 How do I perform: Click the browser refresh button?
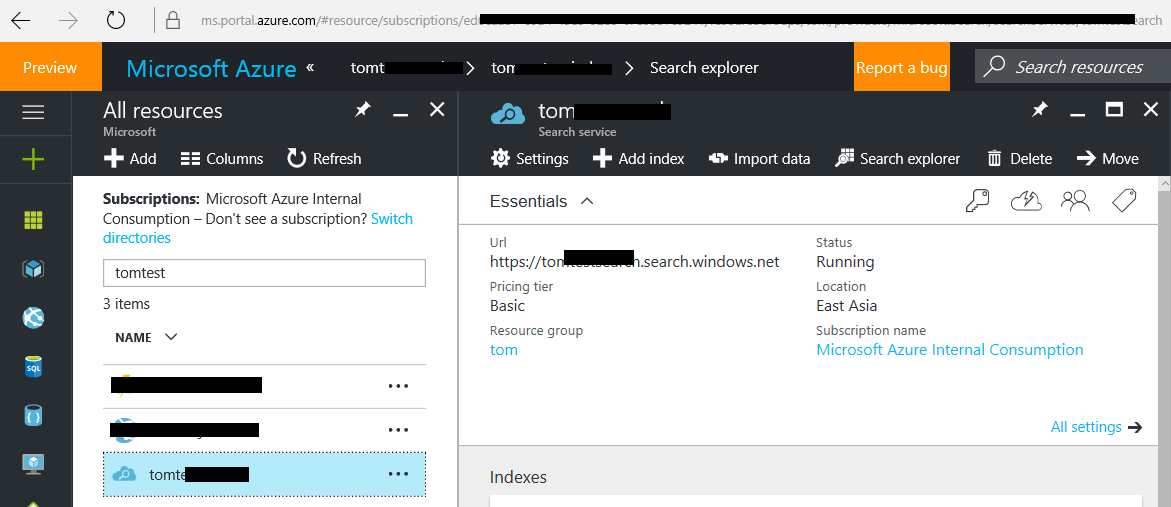(x=116, y=20)
